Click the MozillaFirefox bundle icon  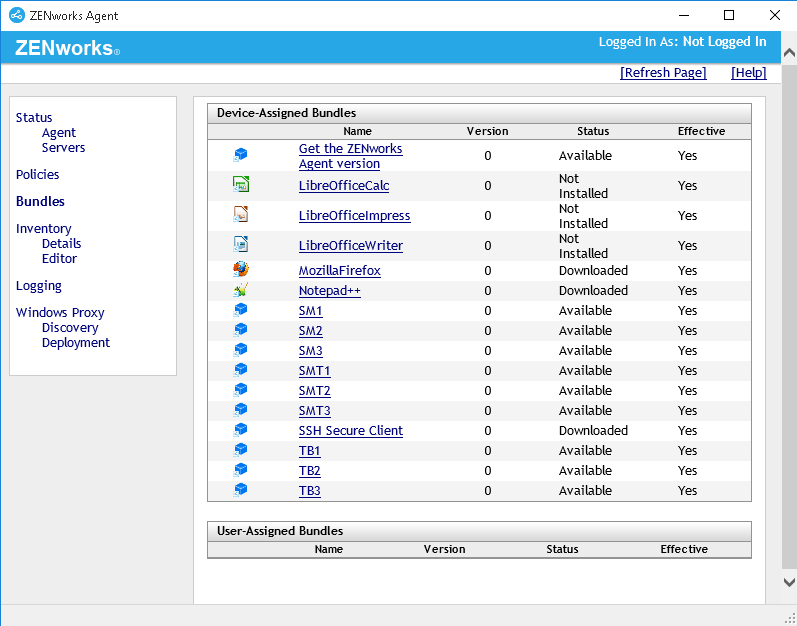click(x=240, y=270)
